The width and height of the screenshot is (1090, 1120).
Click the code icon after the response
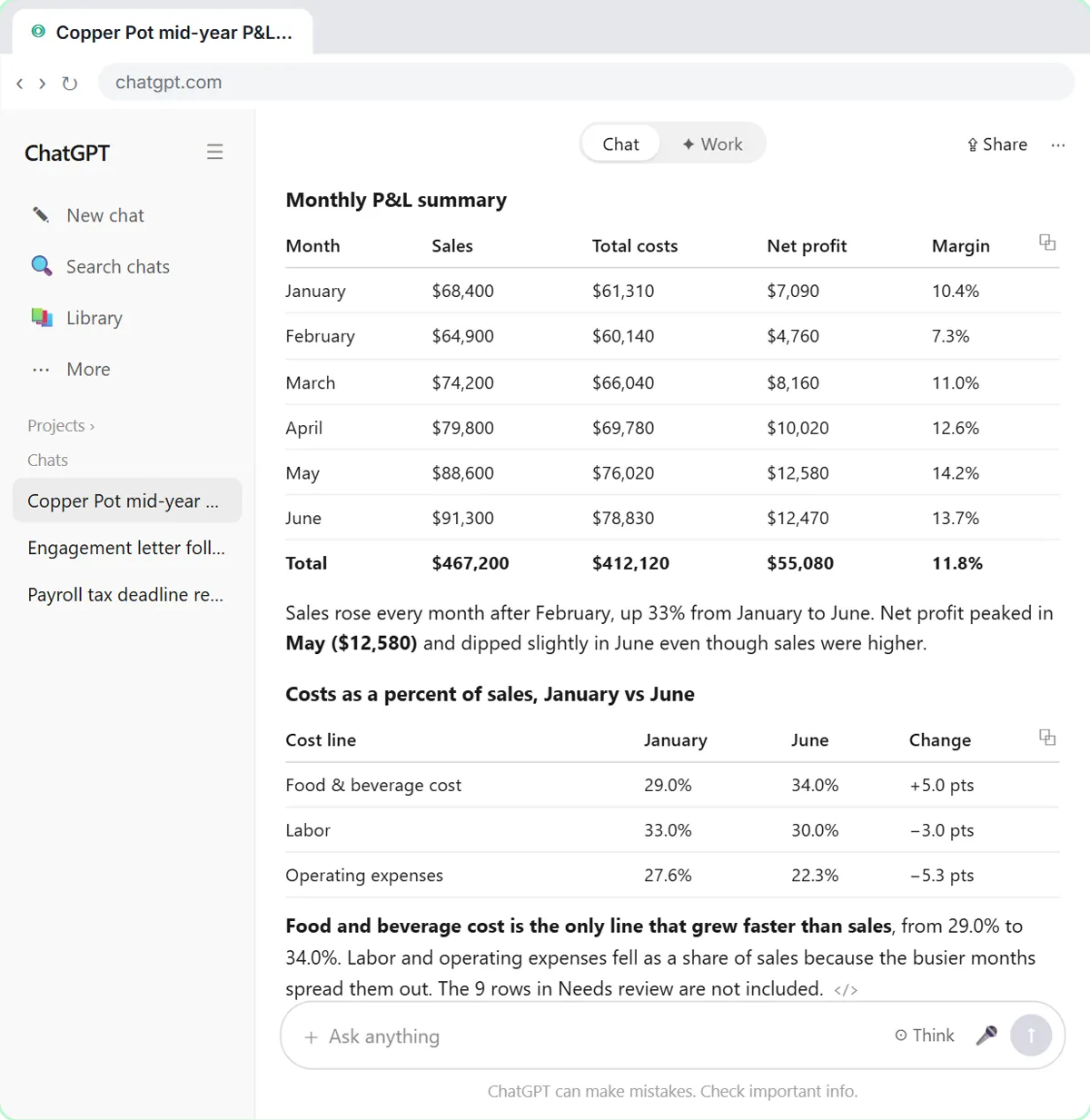846,990
